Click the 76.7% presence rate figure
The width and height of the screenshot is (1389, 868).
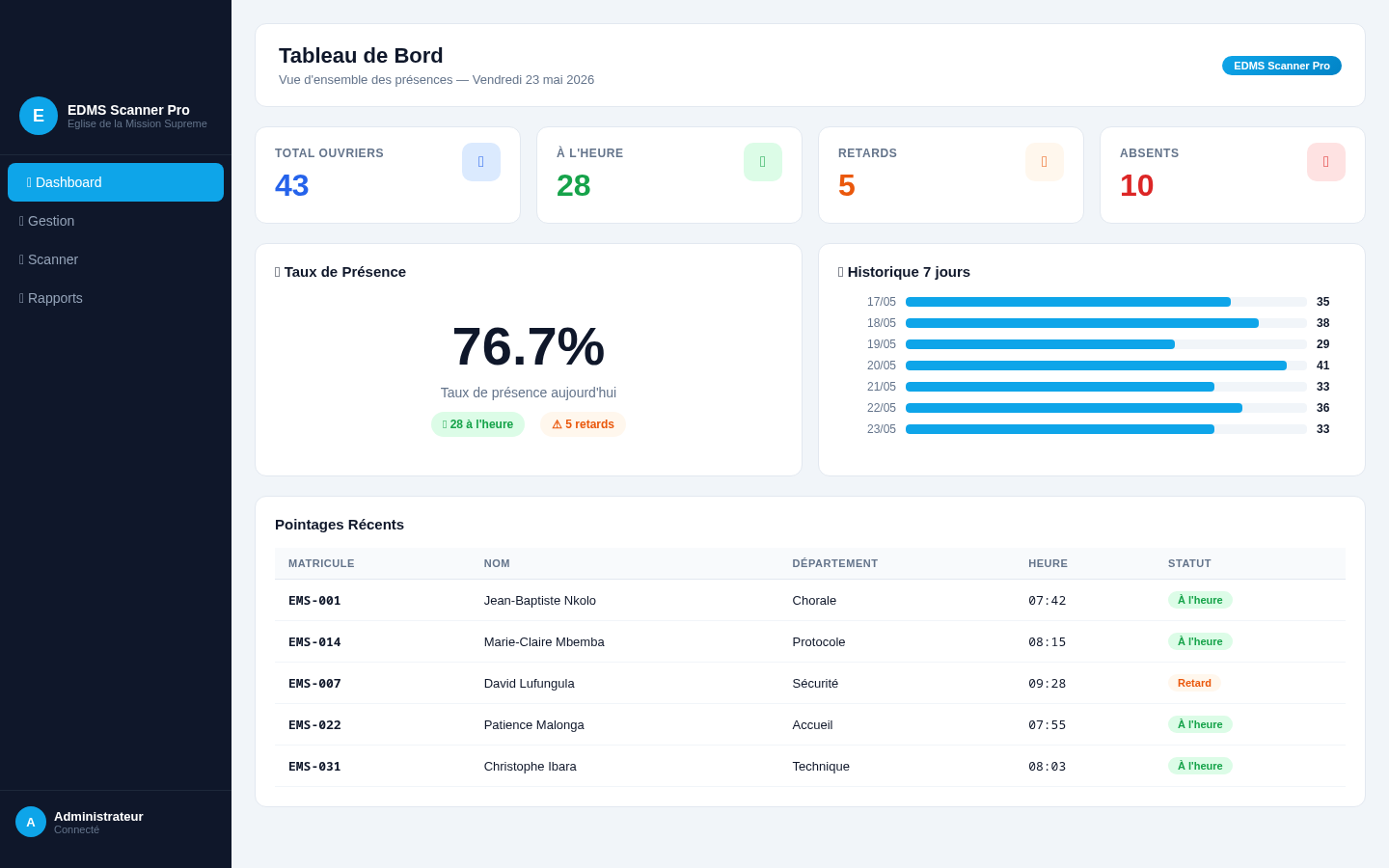tap(529, 346)
